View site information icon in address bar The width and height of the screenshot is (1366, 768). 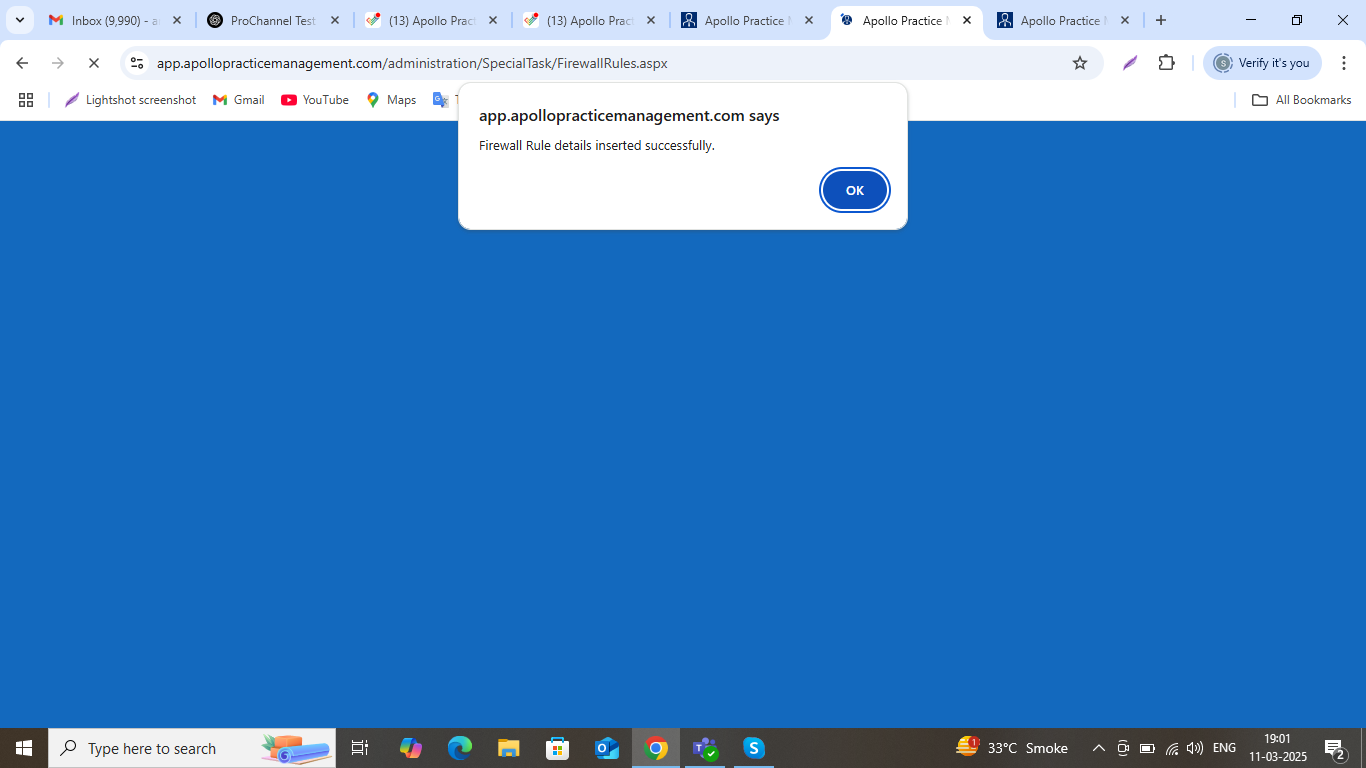tap(137, 63)
